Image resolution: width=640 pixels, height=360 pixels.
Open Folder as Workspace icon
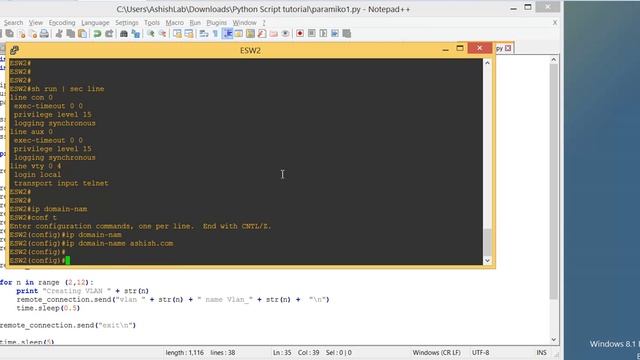coord(273,34)
